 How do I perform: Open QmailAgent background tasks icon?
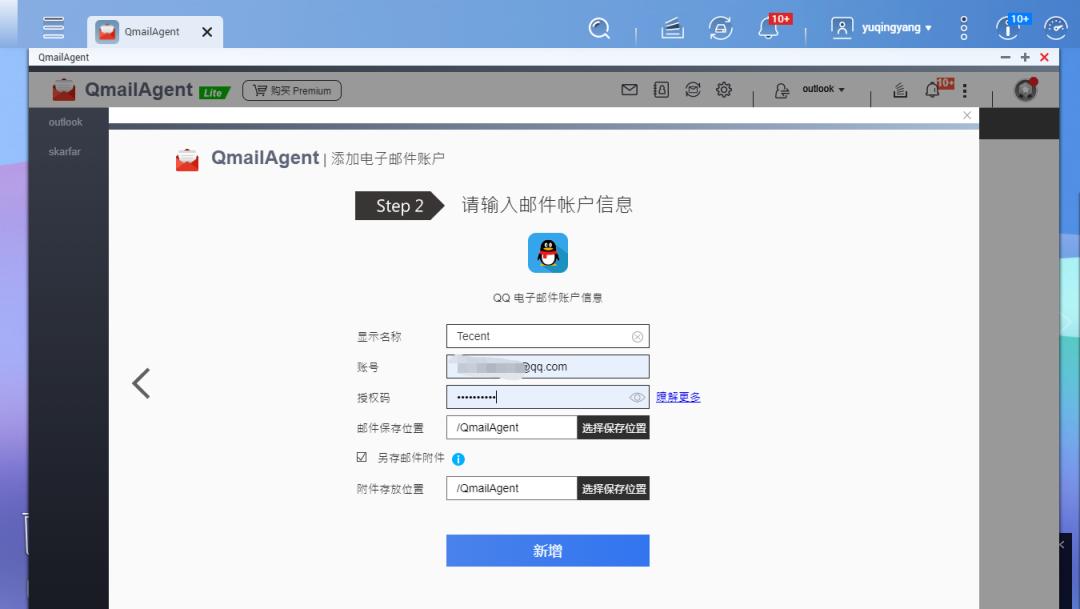coord(899,90)
